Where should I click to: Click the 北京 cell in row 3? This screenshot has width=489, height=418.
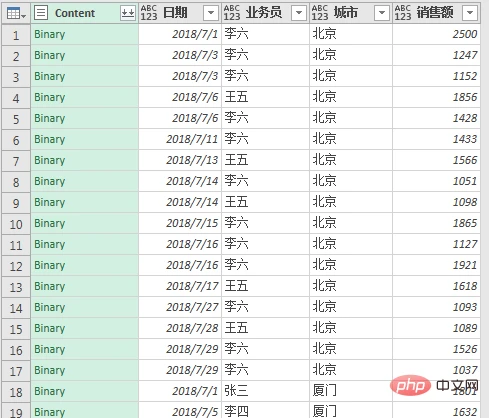[x=351, y=76]
